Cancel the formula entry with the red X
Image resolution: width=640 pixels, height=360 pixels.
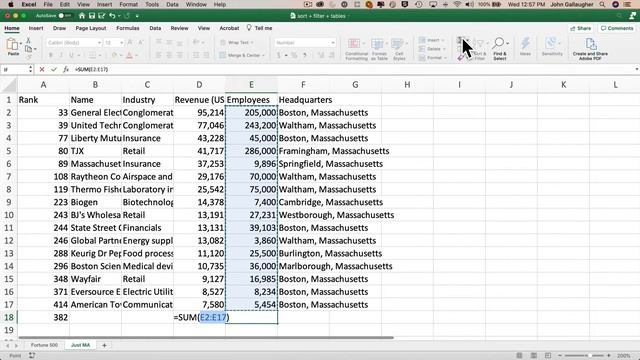[x=42, y=70]
